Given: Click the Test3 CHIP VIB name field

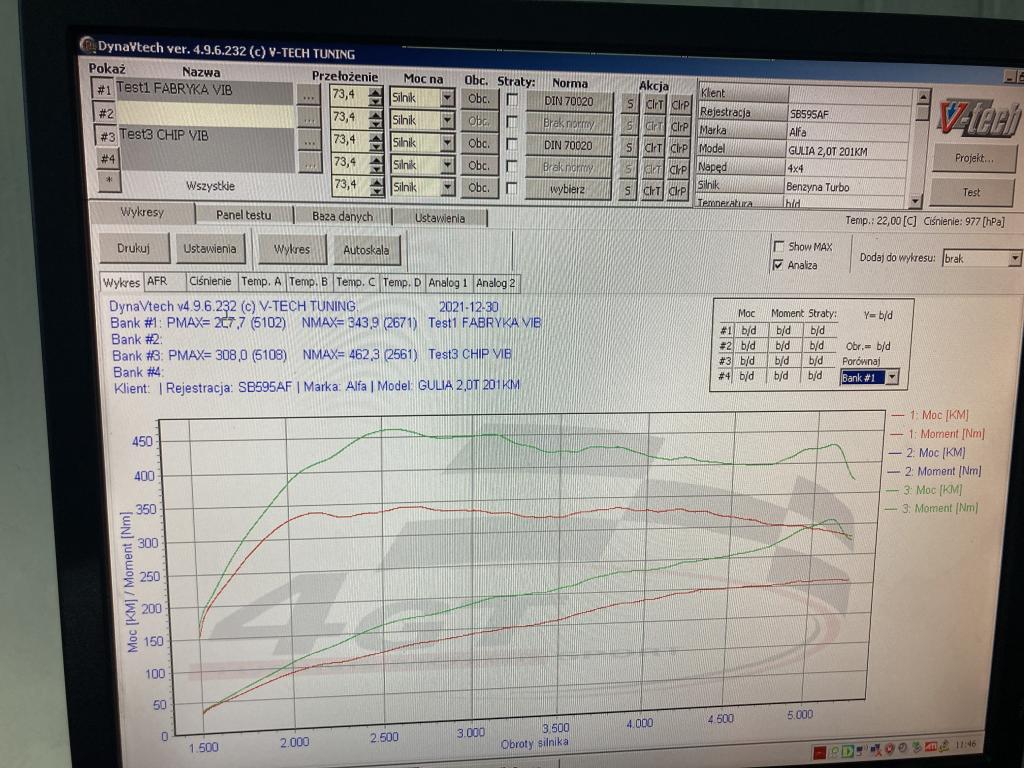Looking at the screenshot, I should pos(206,136).
